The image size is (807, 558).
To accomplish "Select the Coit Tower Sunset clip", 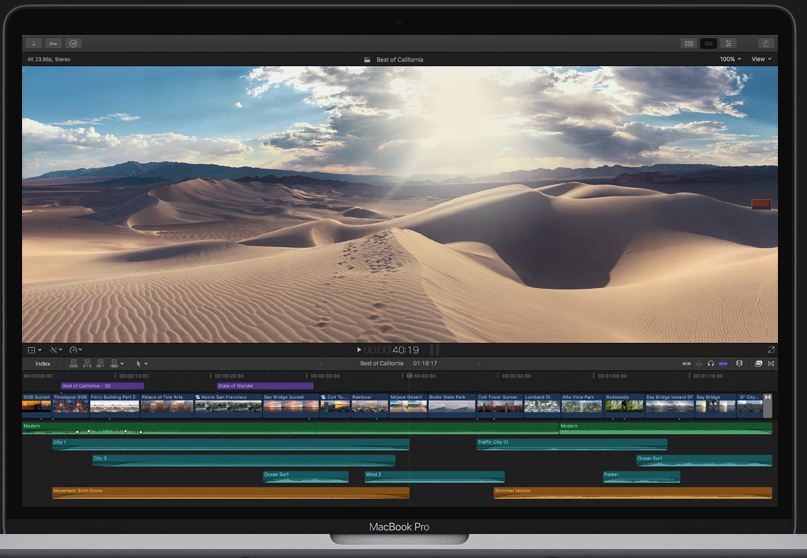I will point(500,404).
